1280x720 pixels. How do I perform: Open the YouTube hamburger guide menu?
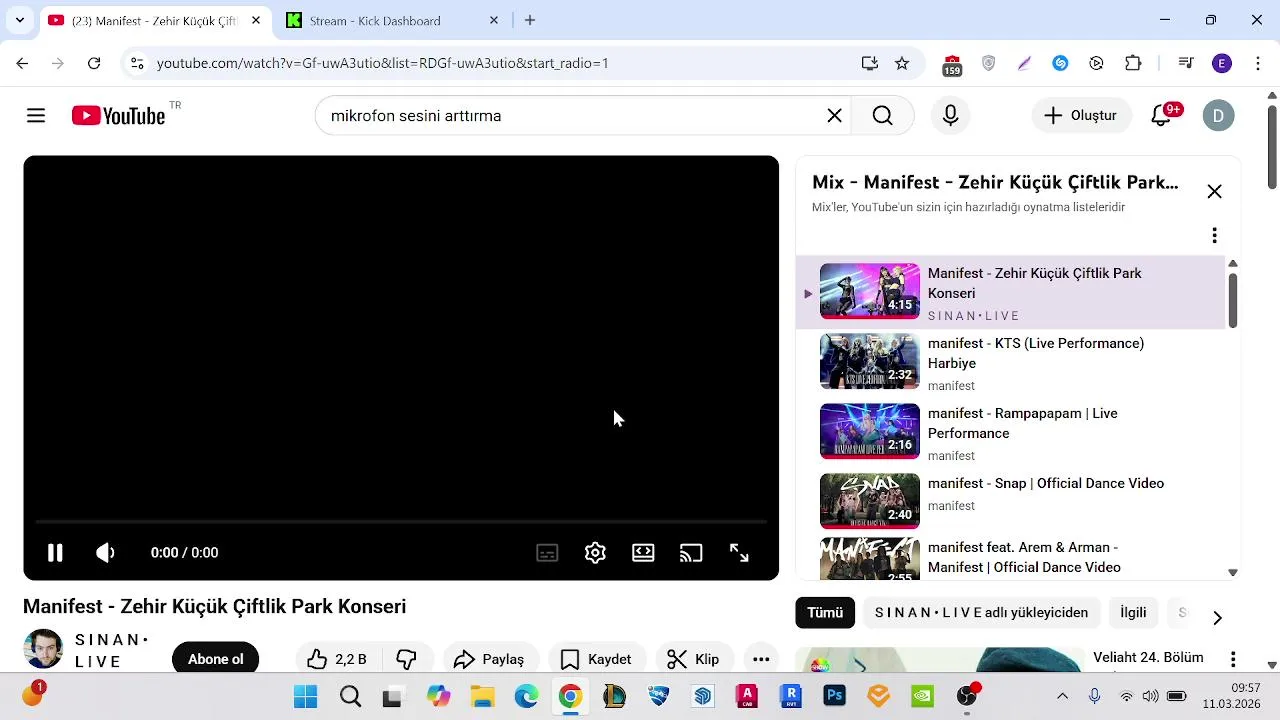[x=36, y=116]
